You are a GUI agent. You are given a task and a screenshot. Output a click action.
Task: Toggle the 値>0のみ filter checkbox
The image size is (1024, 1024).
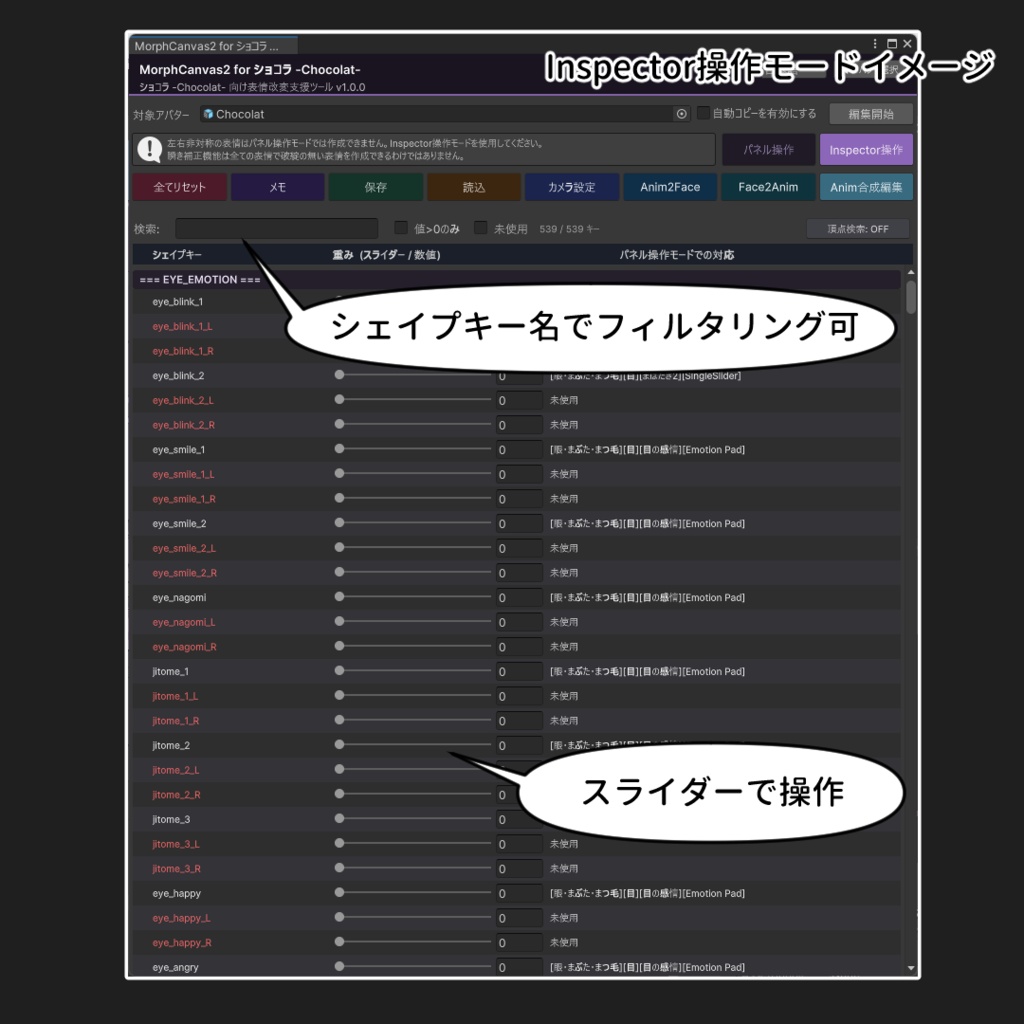pos(401,227)
